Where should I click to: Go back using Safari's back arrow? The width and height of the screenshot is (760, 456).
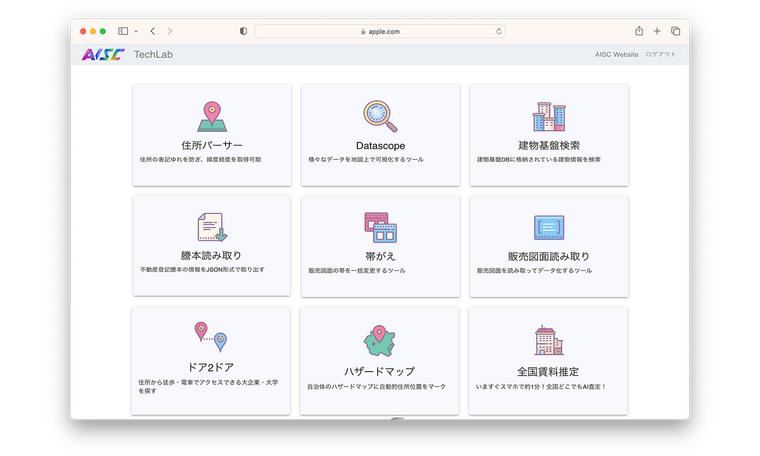click(x=152, y=32)
